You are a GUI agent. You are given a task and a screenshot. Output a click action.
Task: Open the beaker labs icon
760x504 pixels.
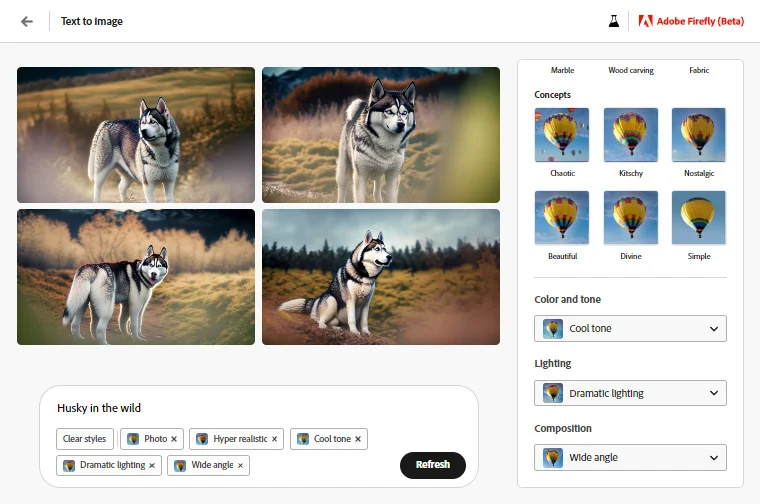coord(613,21)
